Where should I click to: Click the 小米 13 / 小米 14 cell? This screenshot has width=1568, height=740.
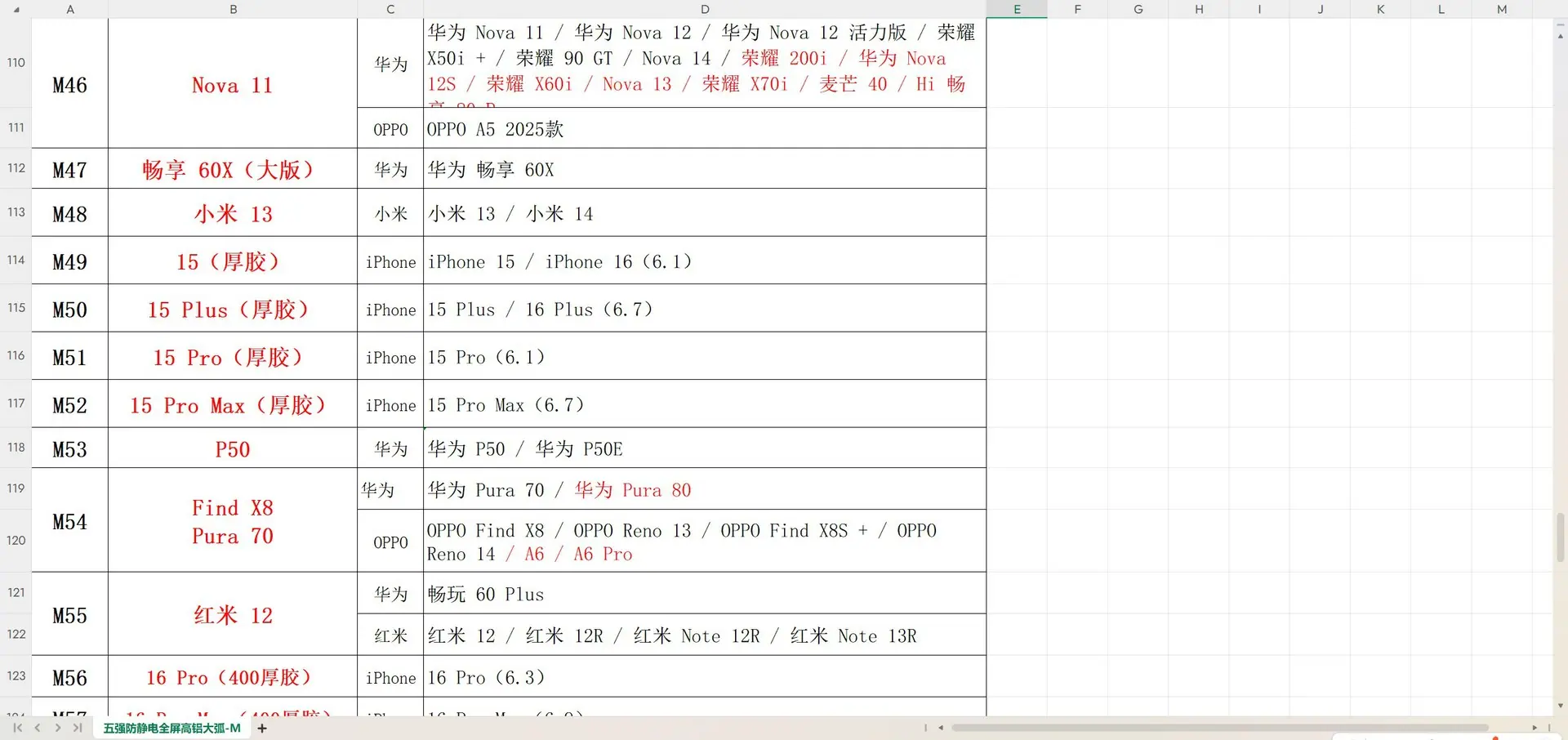705,212
